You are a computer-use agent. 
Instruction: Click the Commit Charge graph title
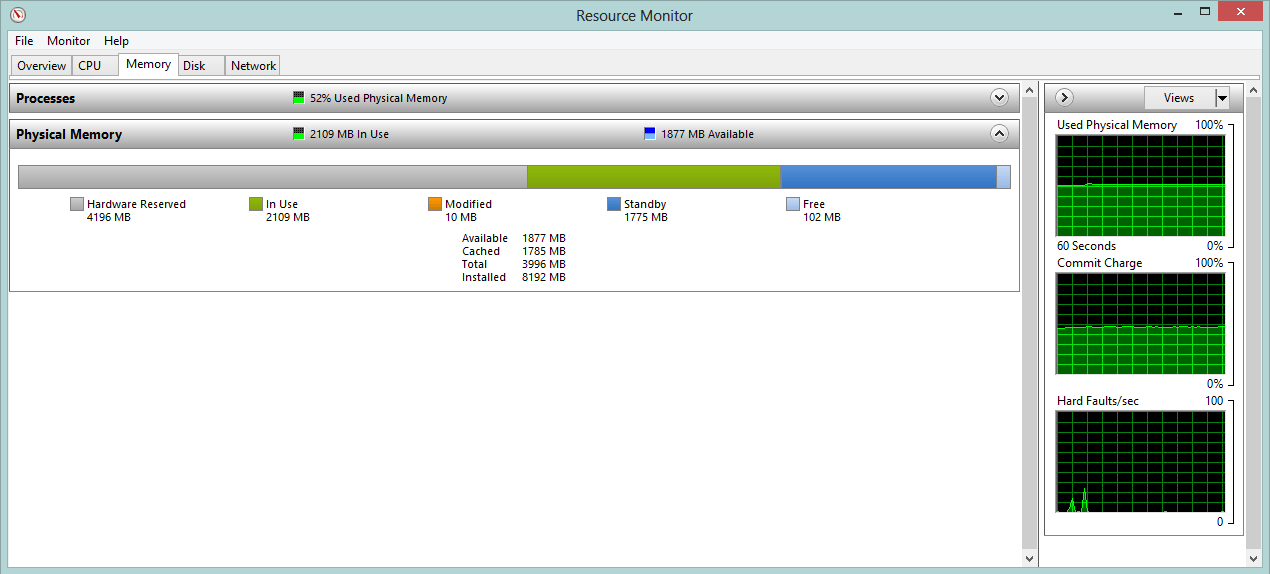1099,263
